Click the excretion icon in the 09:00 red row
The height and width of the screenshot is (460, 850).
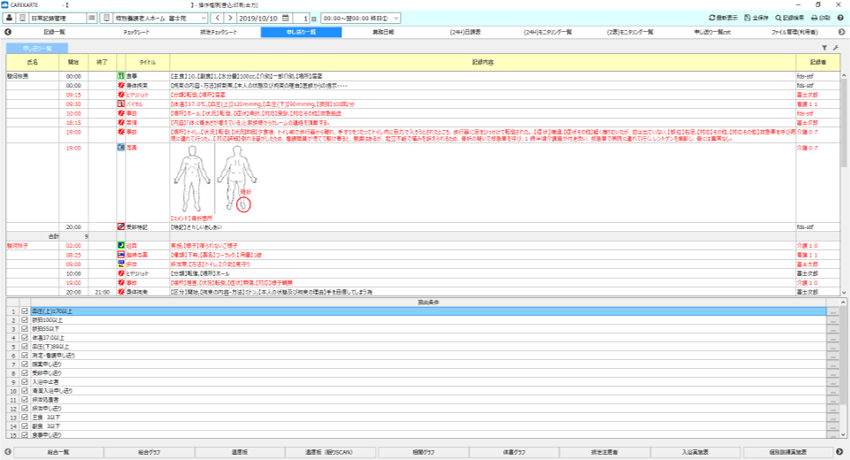tap(121, 264)
